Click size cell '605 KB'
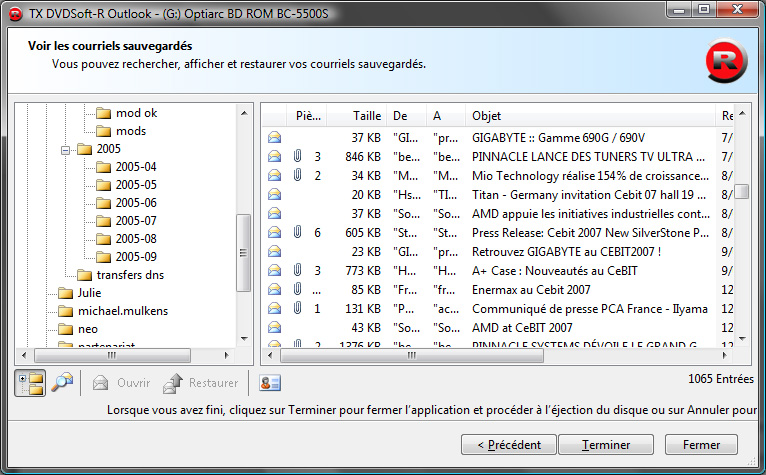 363,233
